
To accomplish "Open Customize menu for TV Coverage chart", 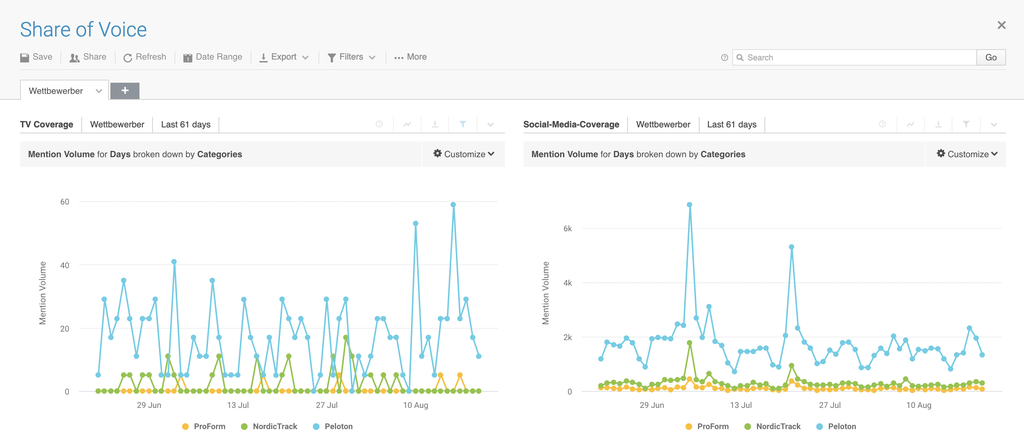I will (x=464, y=154).
